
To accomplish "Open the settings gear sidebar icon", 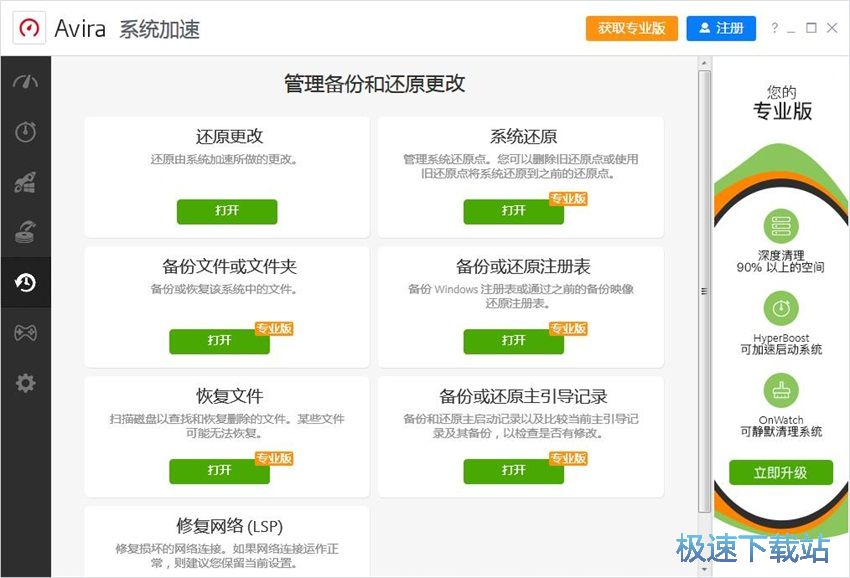I will [x=25, y=383].
